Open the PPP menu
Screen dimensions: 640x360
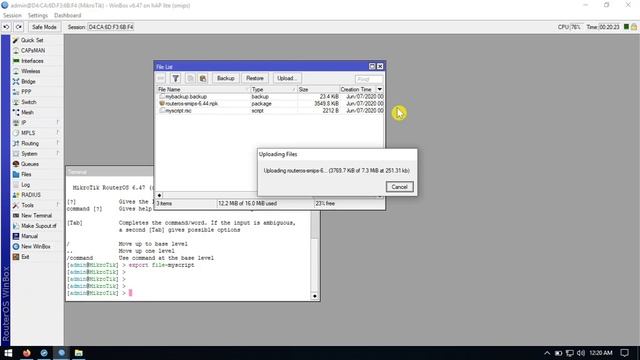[26, 92]
